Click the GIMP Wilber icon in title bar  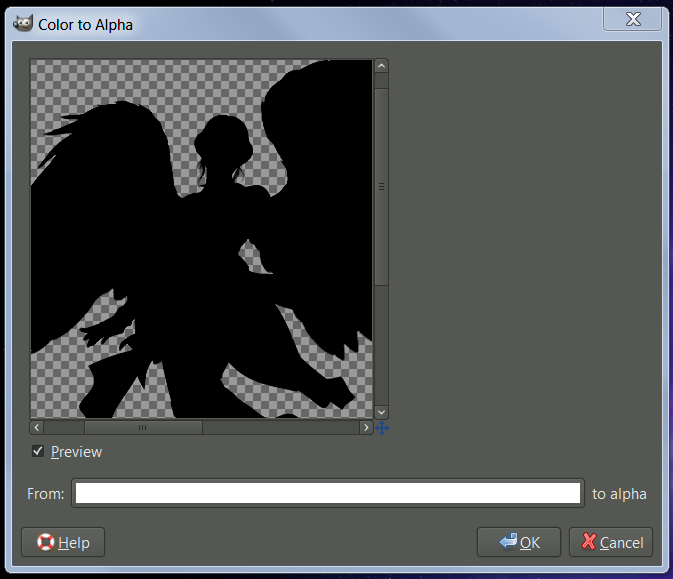(23, 24)
